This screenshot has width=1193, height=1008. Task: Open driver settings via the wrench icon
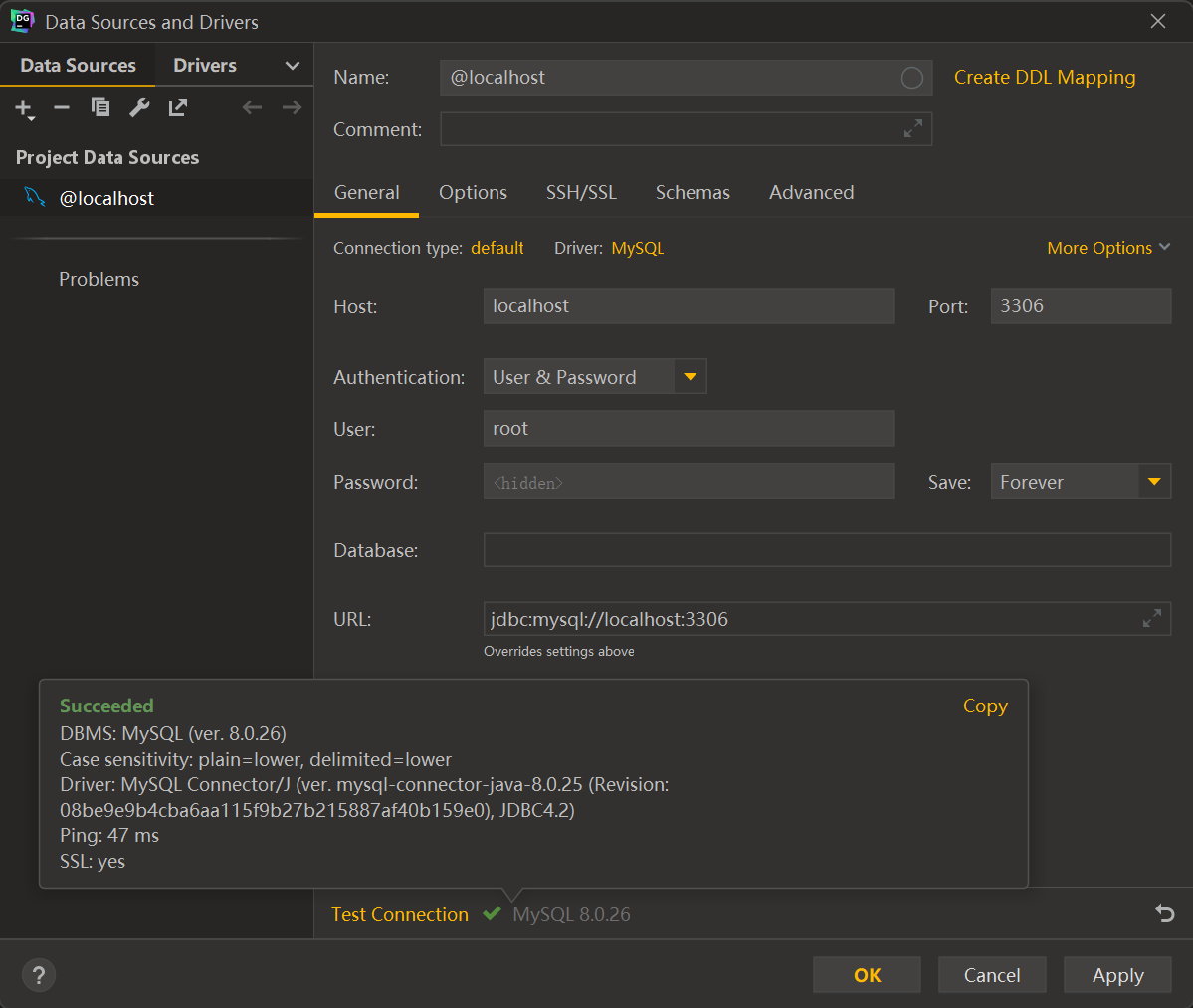tap(139, 107)
